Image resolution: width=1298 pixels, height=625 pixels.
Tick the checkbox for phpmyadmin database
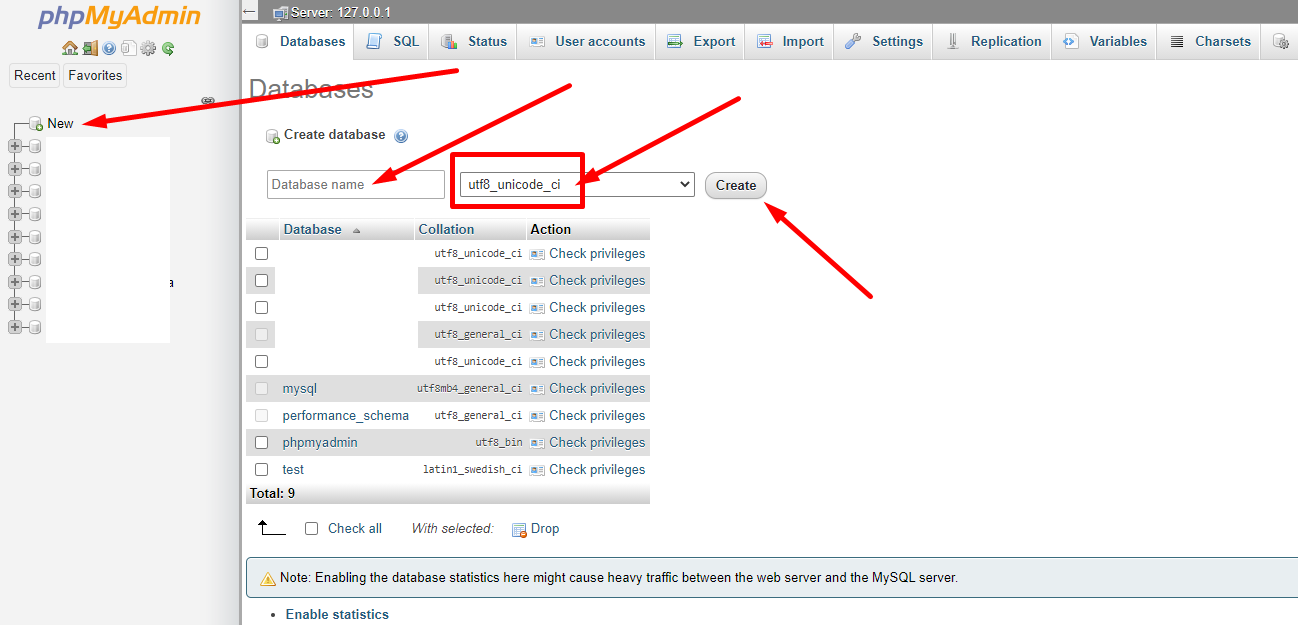(x=262, y=442)
